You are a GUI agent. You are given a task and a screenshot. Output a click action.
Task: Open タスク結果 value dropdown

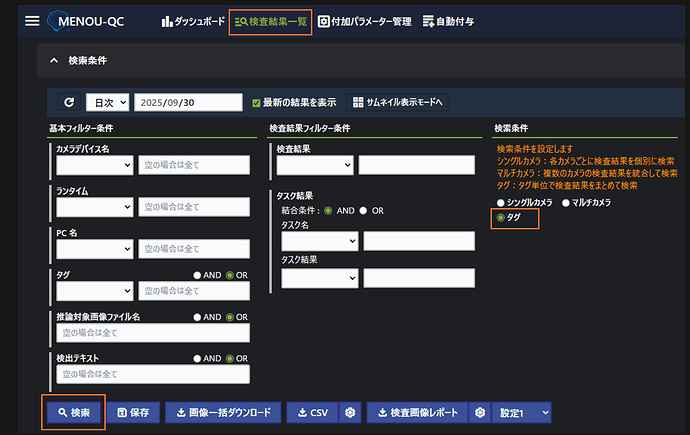tap(320, 278)
